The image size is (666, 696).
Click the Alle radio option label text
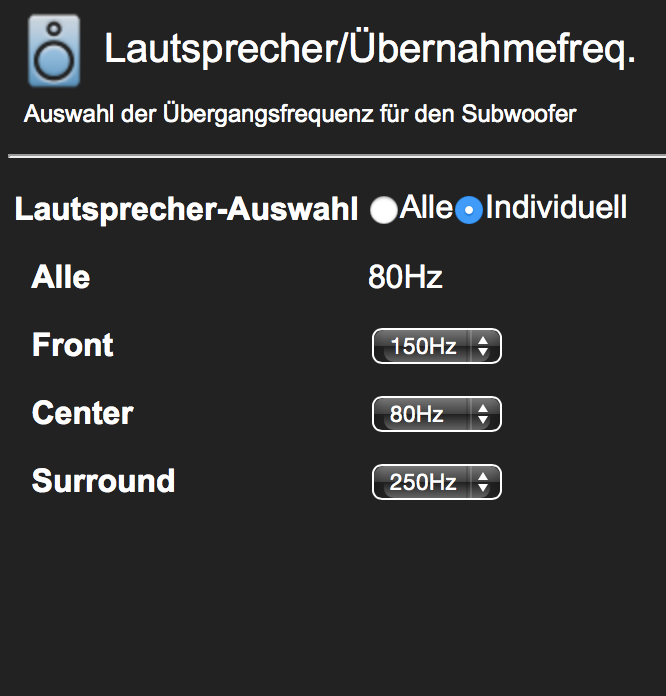427,208
